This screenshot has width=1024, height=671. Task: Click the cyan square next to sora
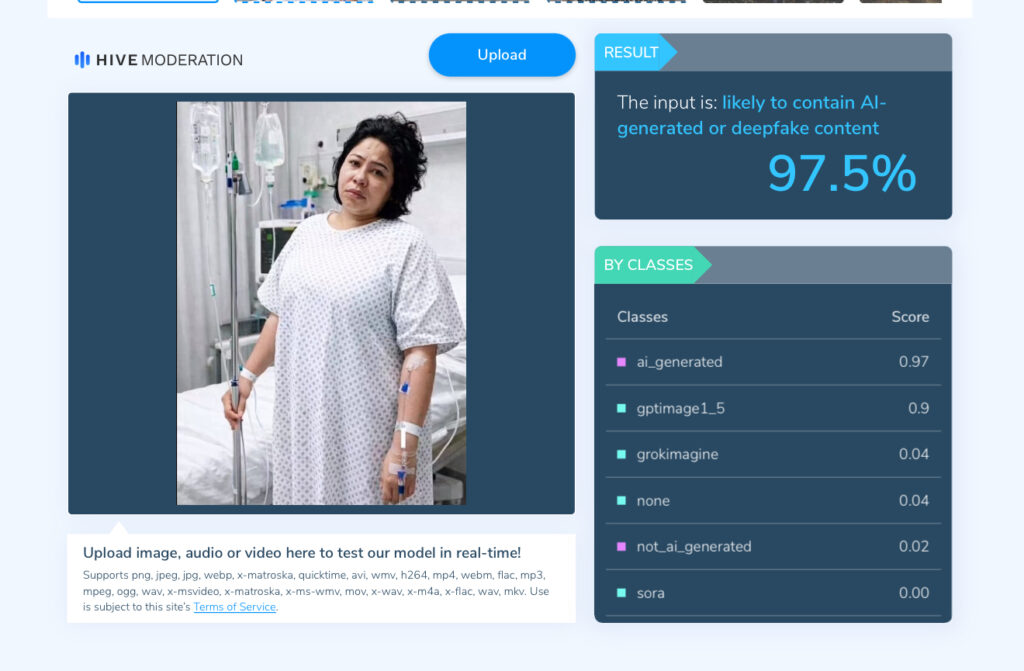click(x=622, y=593)
